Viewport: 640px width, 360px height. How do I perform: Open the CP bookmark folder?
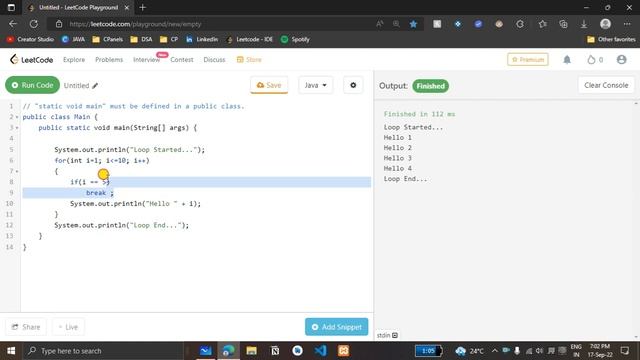coord(169,40)
